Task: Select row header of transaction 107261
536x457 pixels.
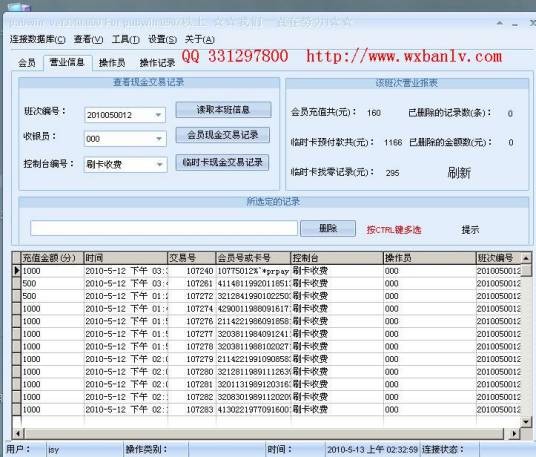Action: click(16, 283)
